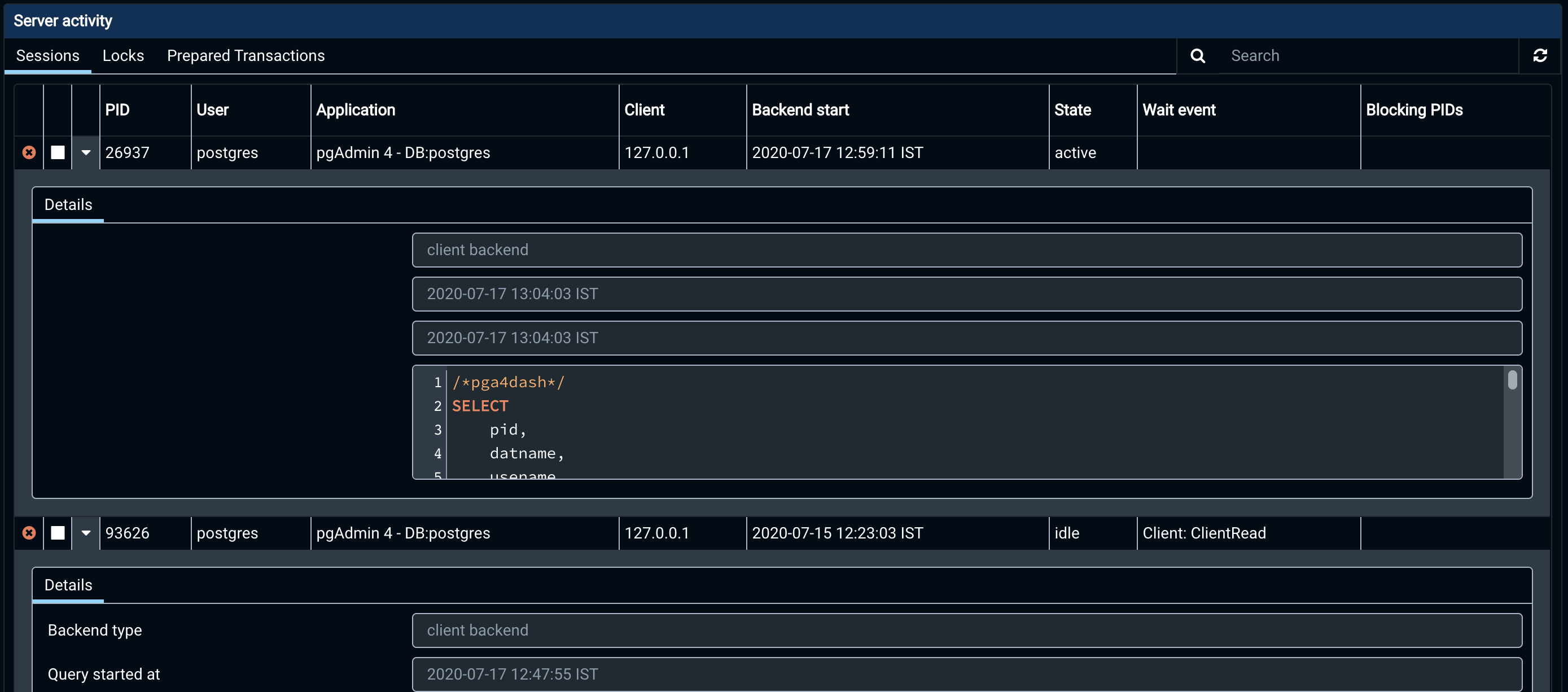The height and width of the screenshot is (692, 1568).
Task: Click the search magnifier icon
Action: [1197, 56]
